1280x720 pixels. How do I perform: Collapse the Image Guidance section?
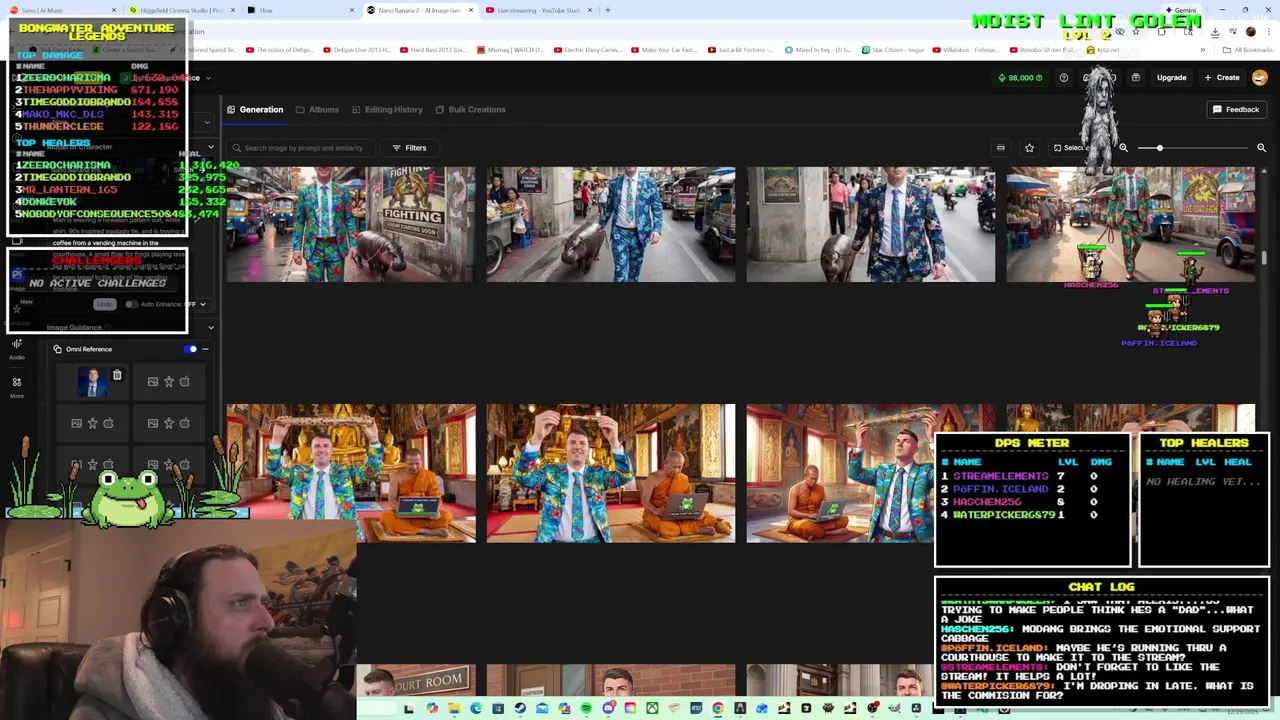pyautogui.click(x=211, y=327)
